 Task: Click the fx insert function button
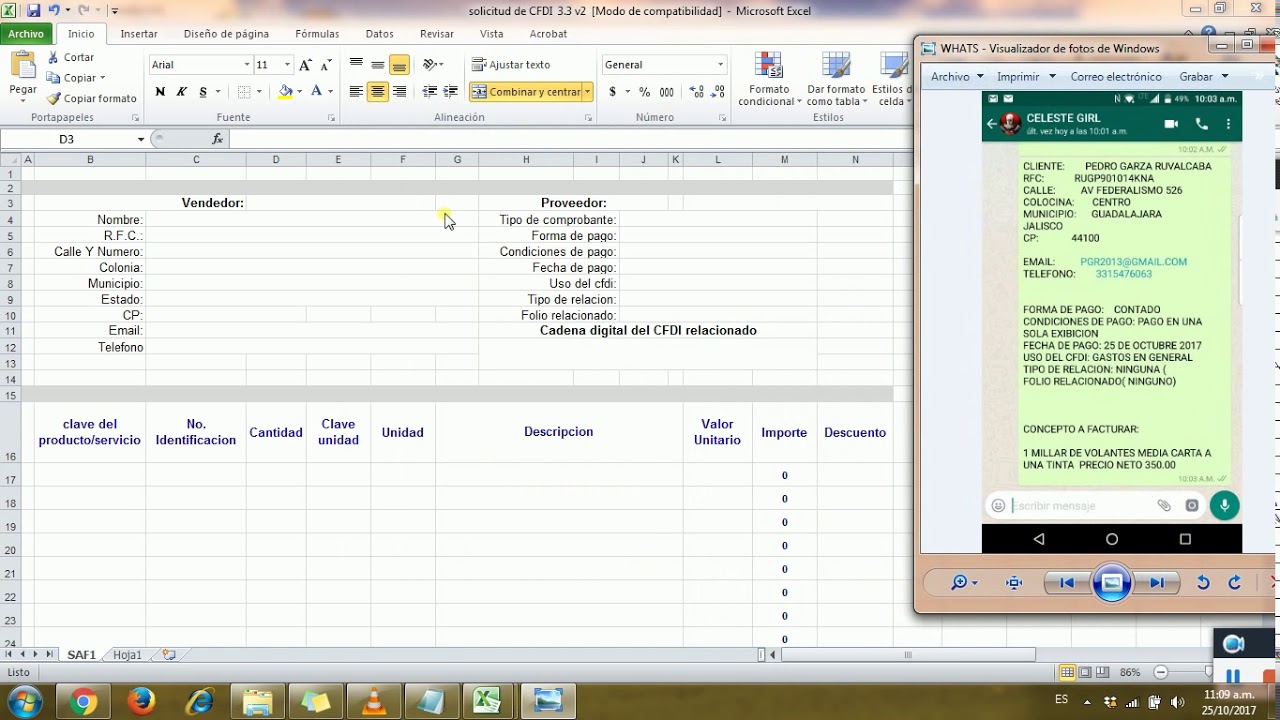217,139
